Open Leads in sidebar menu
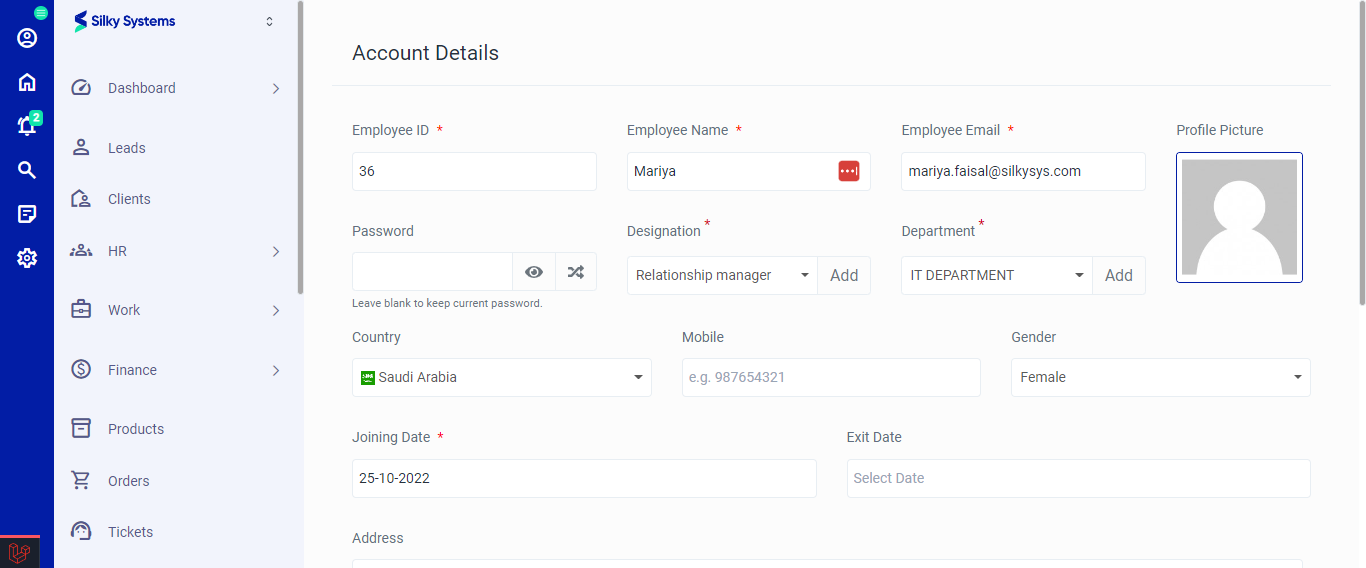1366x568 pixels. (x=127, y=148)
